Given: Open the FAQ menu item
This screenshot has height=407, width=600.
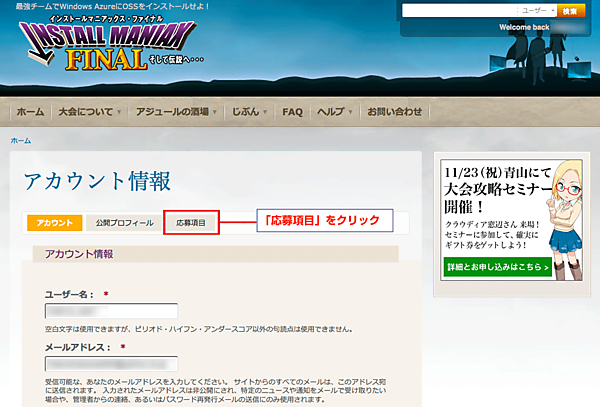Looking at the screenshot, I should pyautogui.click(x=292, y=112).
